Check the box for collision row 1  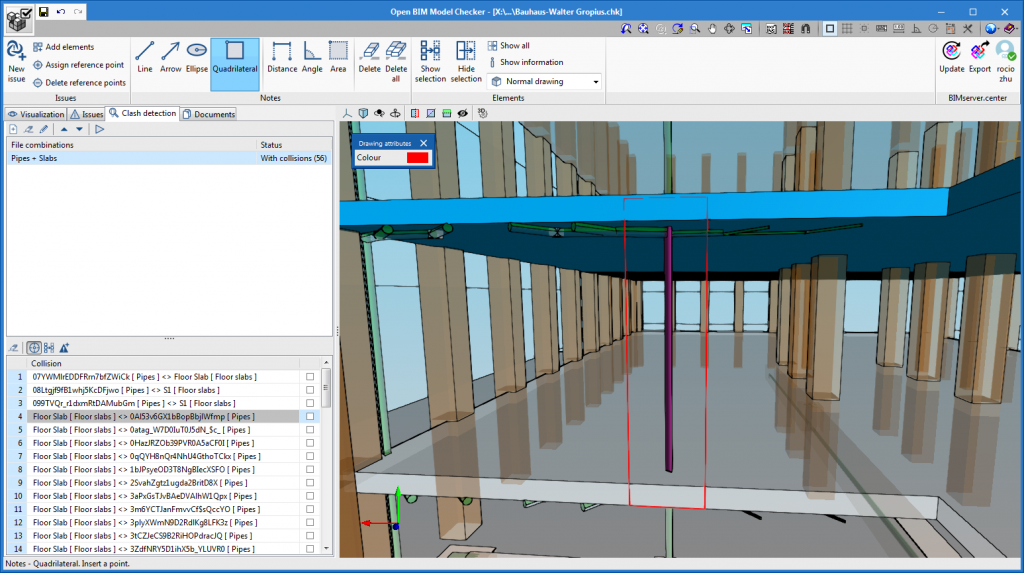(310, 377)
